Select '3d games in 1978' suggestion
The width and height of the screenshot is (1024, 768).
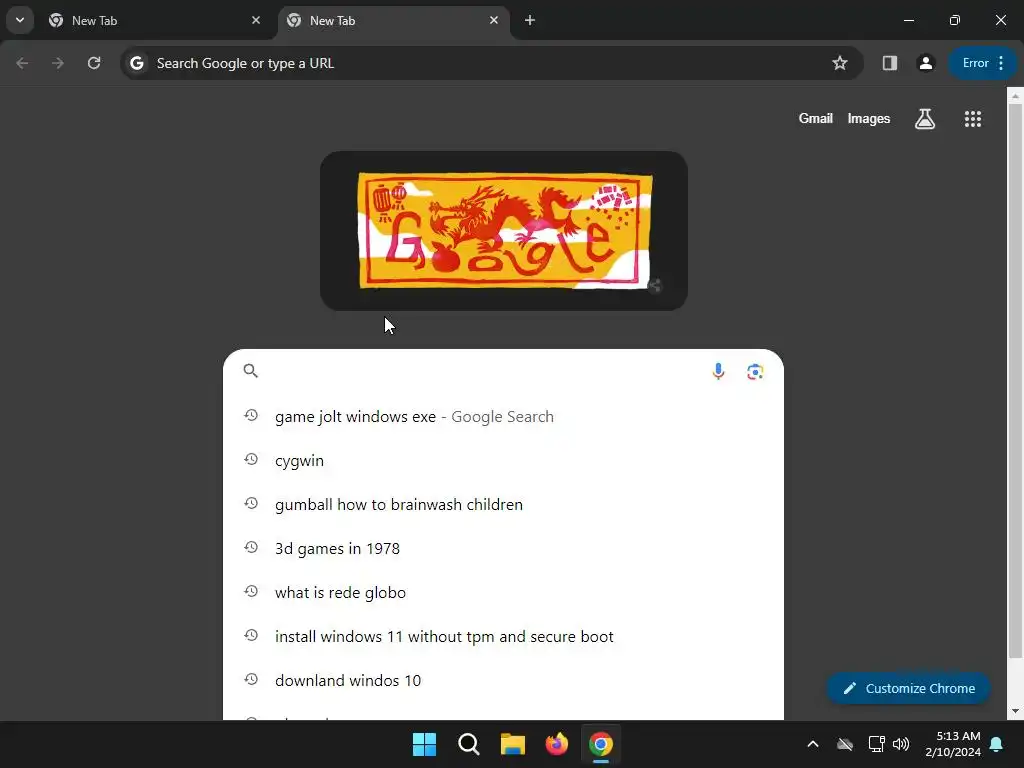(x=503, y=549)
